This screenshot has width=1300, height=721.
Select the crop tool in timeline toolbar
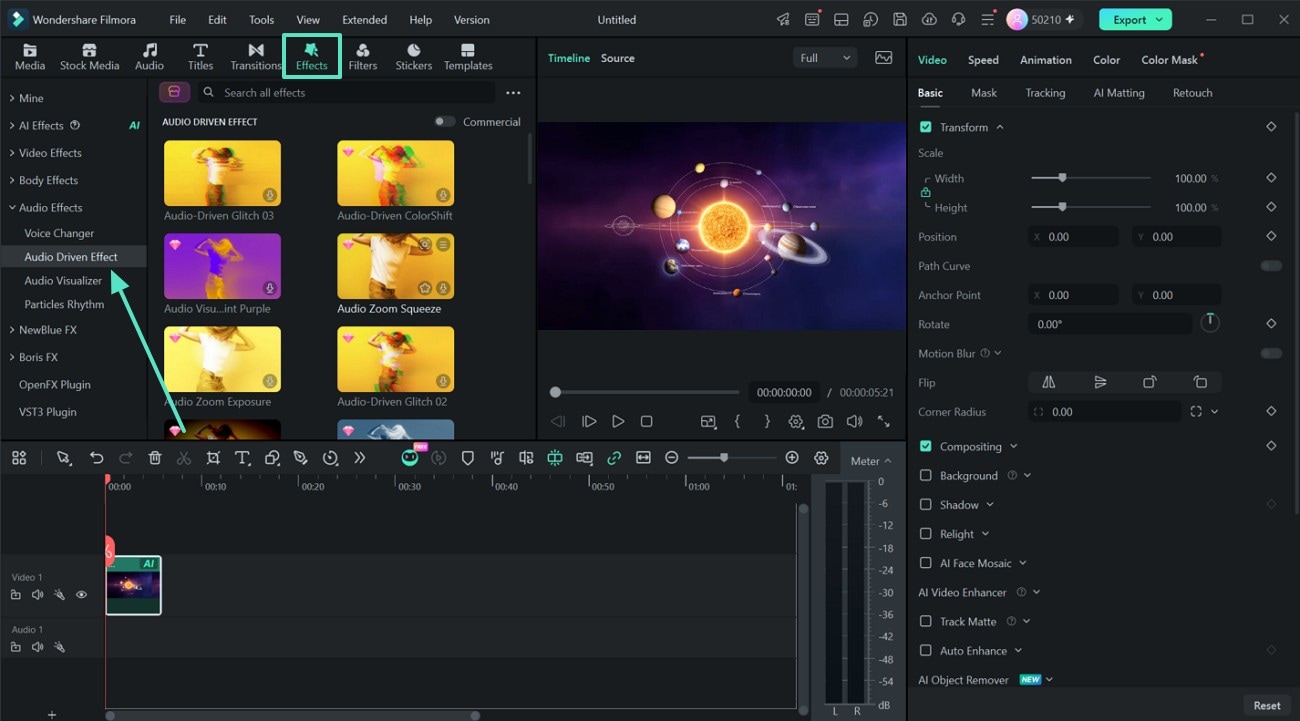click(x=213, y=458)
